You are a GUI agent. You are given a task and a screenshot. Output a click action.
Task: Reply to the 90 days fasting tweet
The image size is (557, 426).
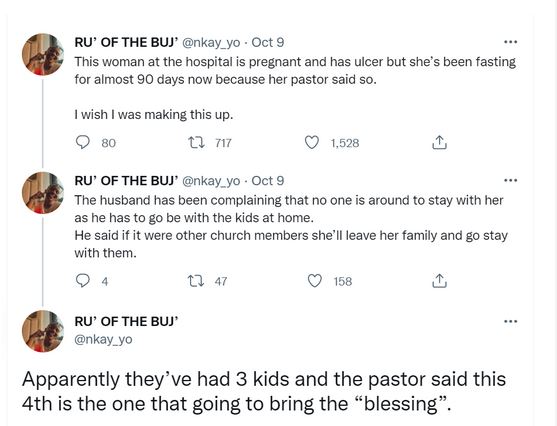point(83,143)
